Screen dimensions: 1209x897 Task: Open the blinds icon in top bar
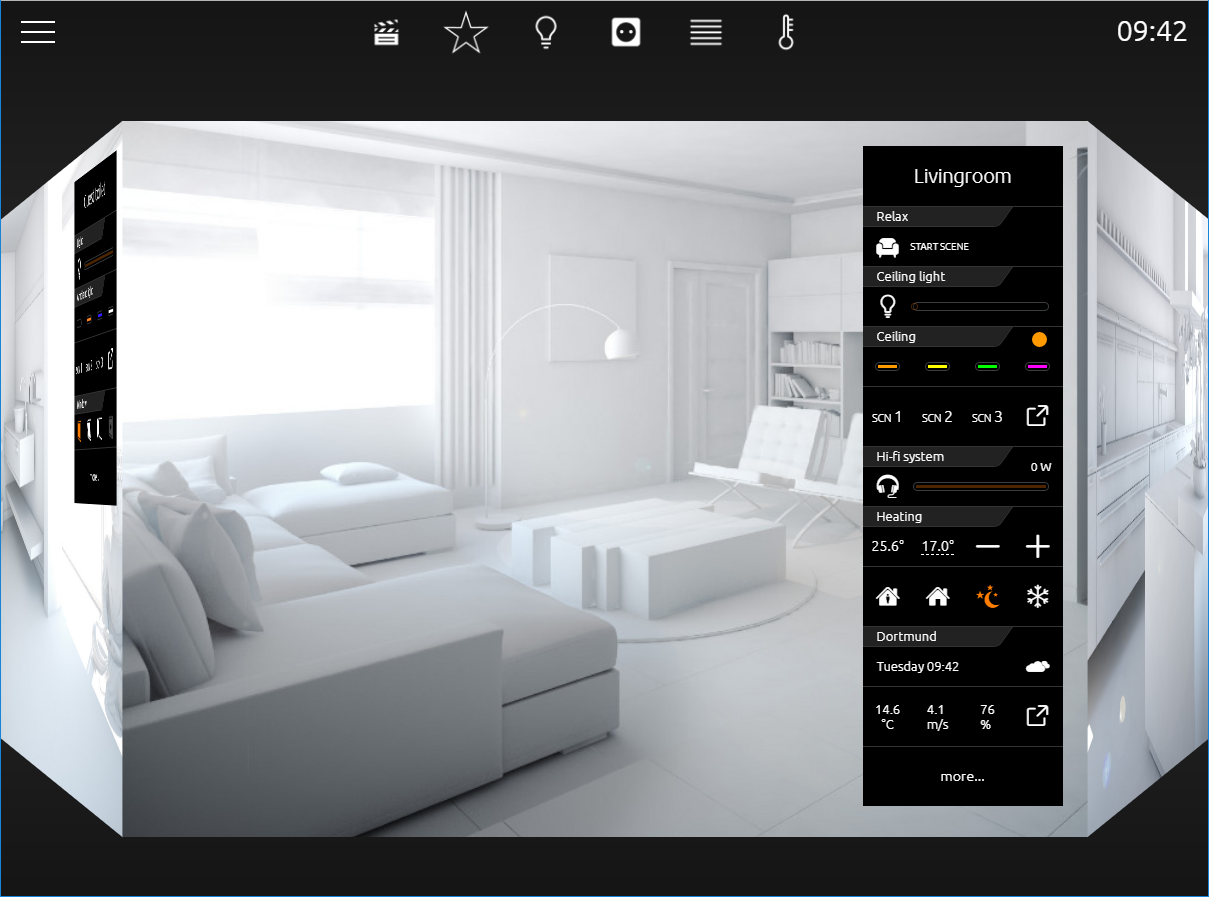tap(706, 33)
